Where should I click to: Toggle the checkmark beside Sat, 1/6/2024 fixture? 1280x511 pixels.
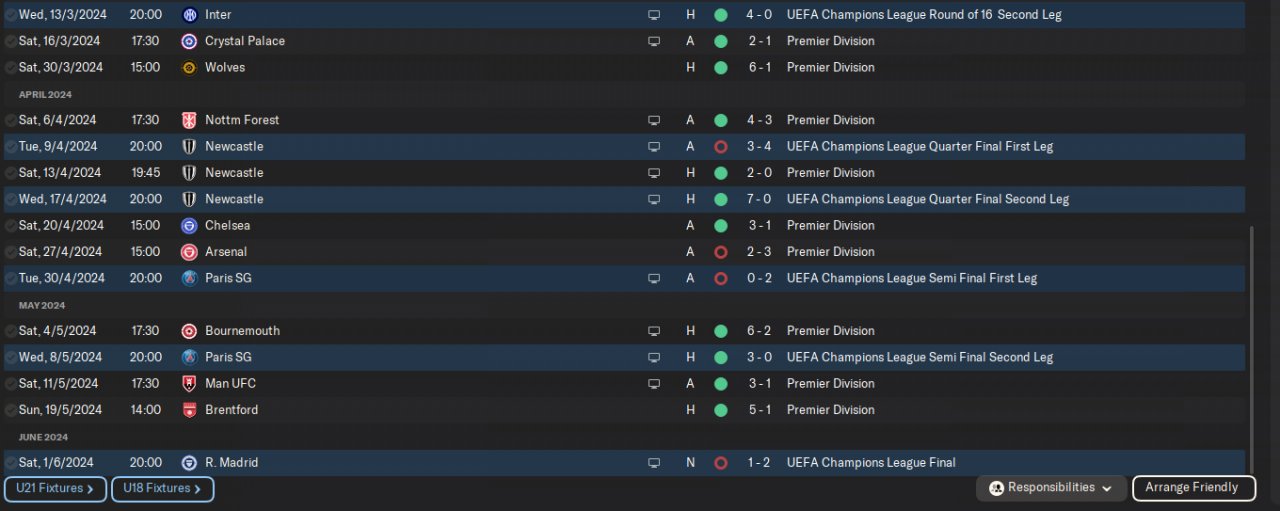(x=10, y=463)
